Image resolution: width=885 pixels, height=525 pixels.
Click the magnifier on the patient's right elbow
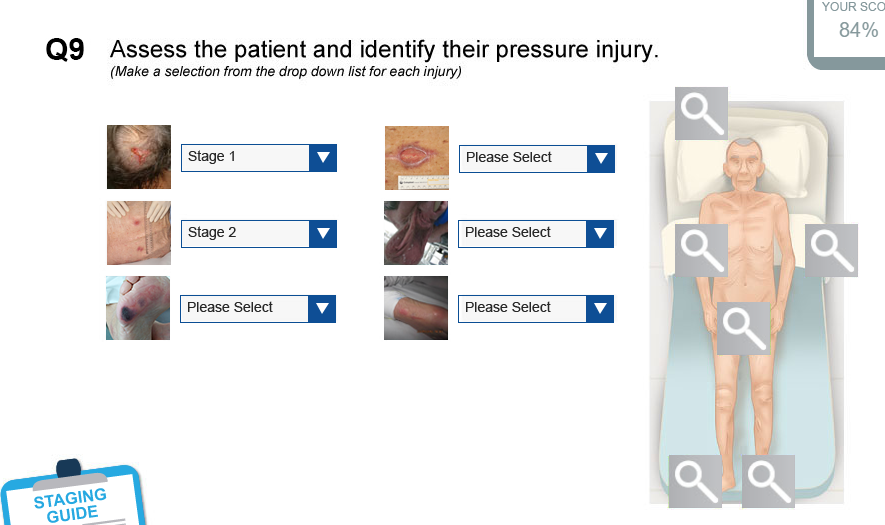click(x=701, y=250)
